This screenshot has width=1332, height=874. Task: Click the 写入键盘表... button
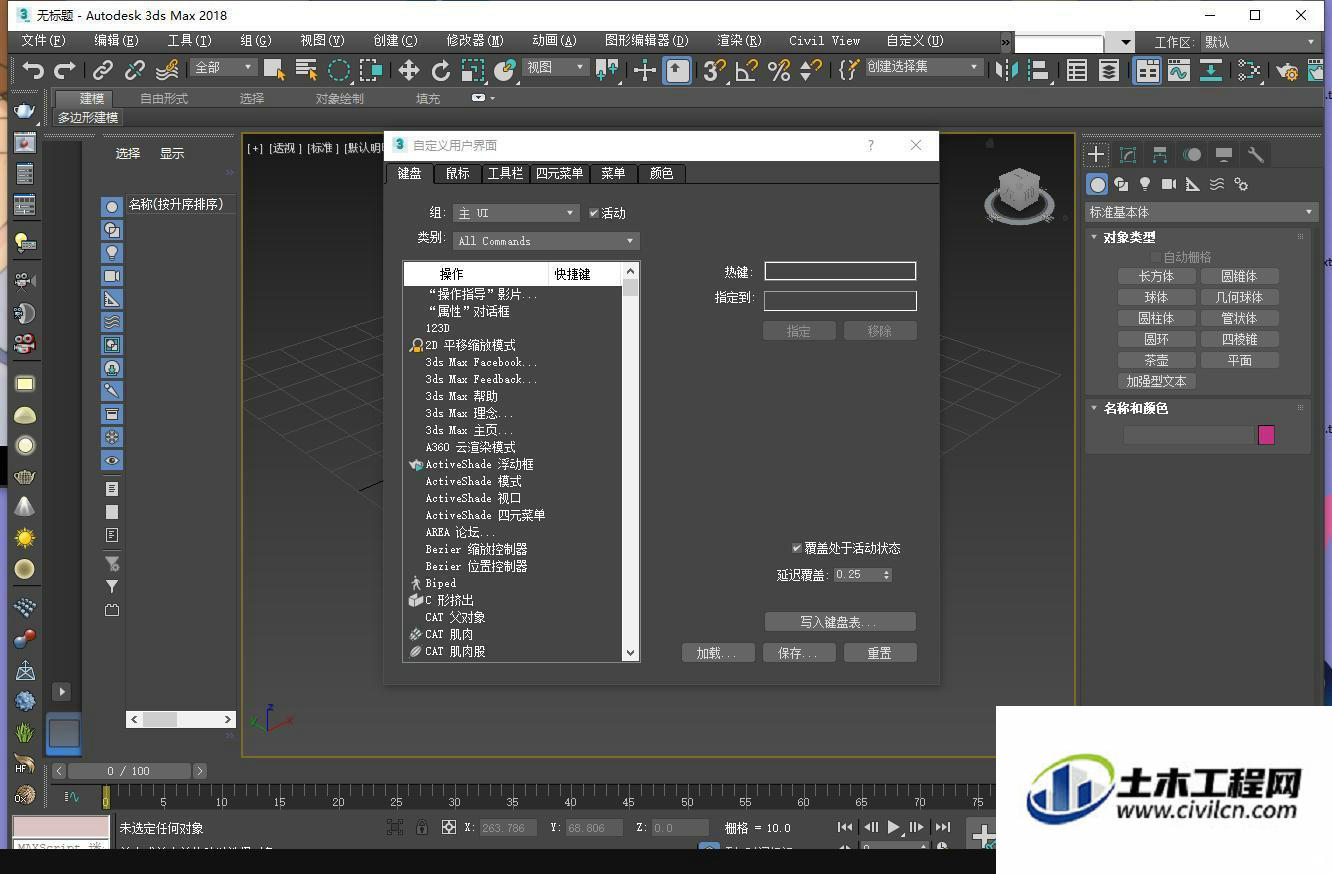tap(840, 622)
